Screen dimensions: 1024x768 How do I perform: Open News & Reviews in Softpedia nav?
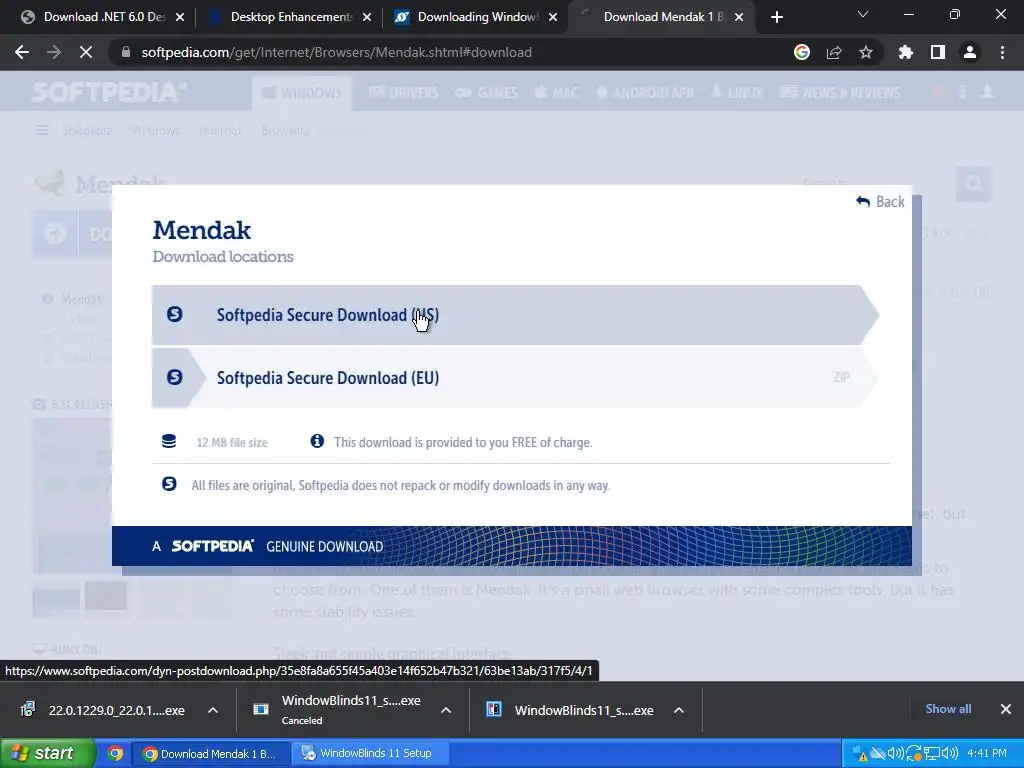pos(840,93)
